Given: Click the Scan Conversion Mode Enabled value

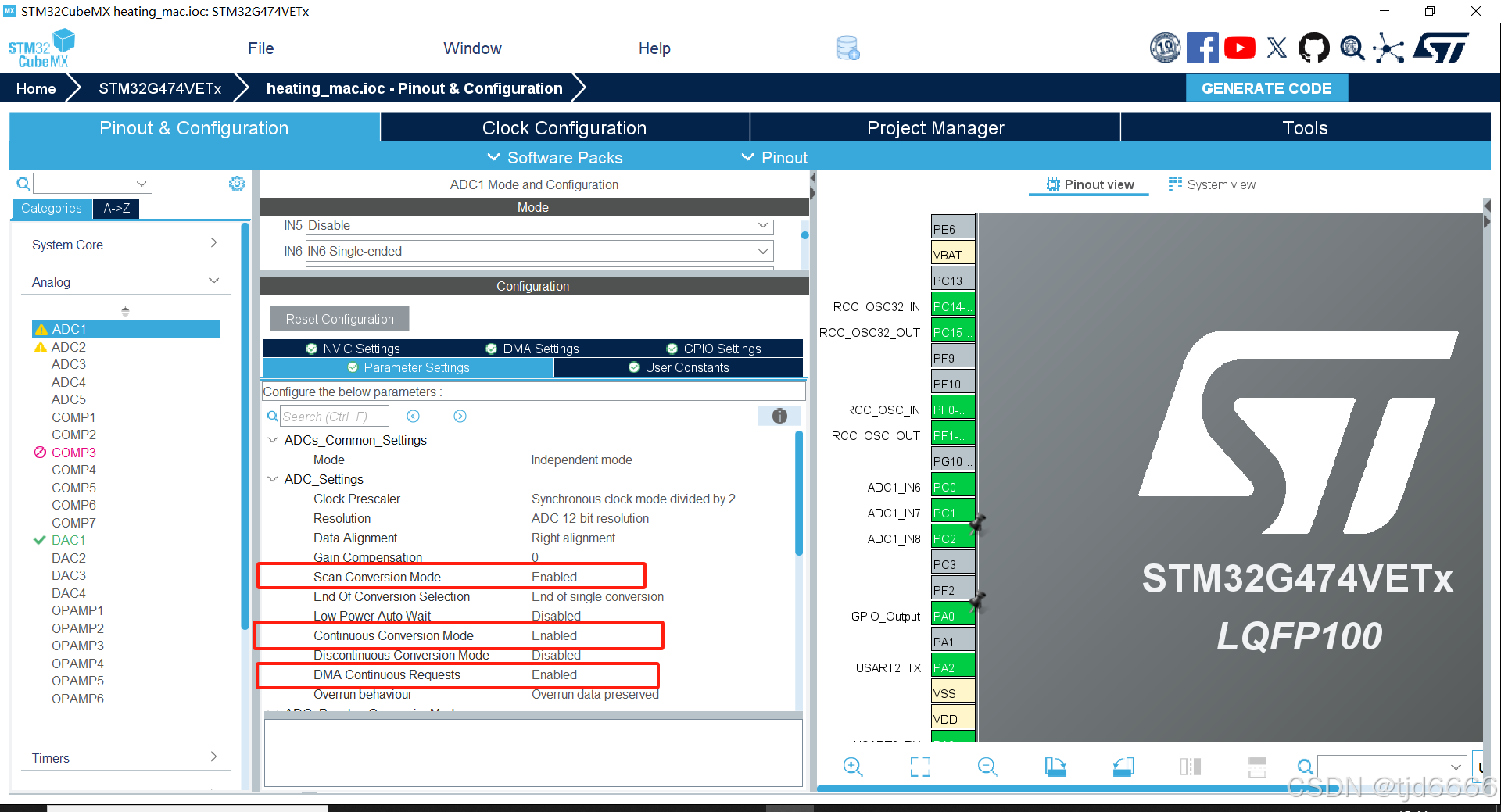Looking at the screenshot, I should tap(554, 578).
